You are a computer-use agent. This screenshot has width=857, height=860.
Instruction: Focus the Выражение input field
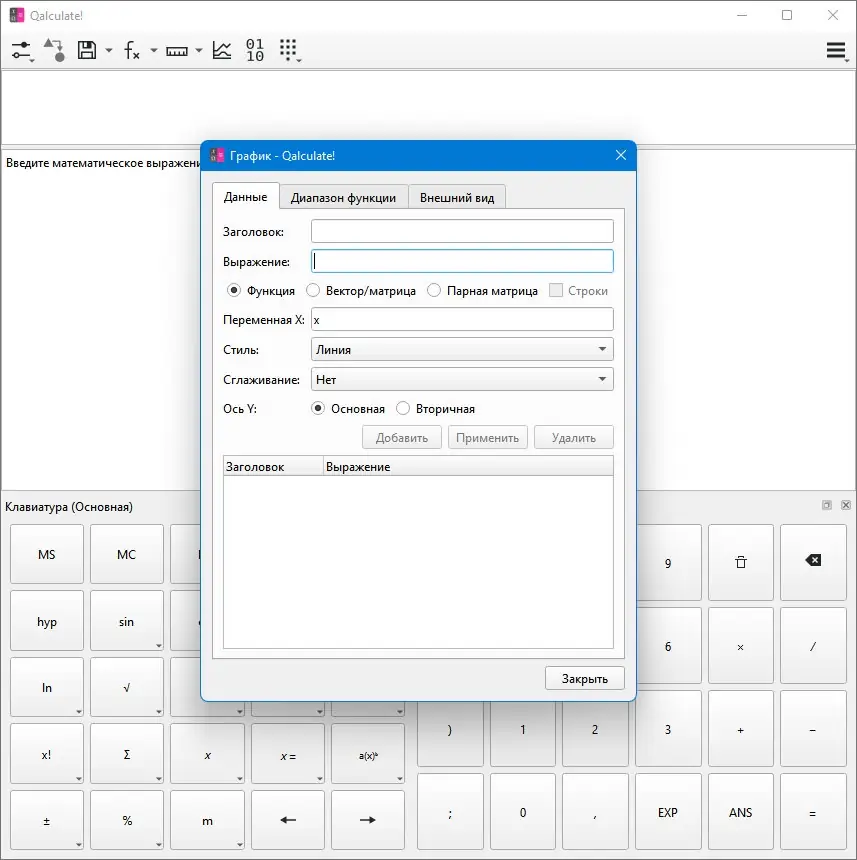click(462, 261)
